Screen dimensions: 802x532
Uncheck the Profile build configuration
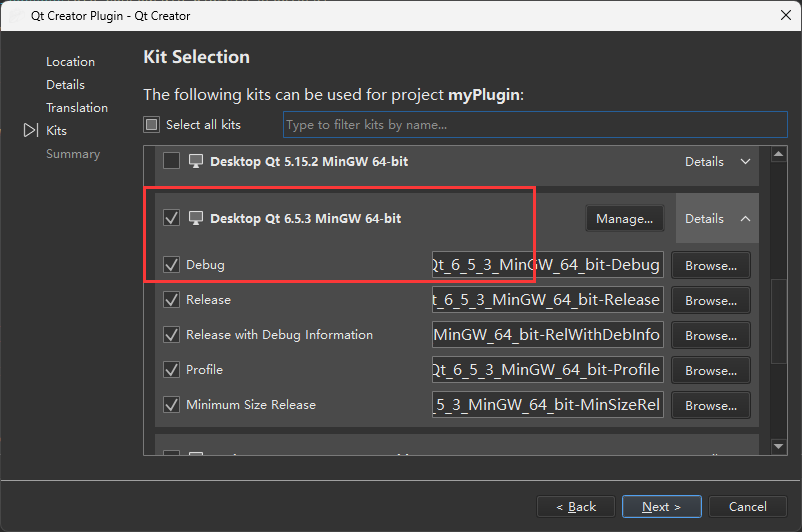[x=171, y=369]
